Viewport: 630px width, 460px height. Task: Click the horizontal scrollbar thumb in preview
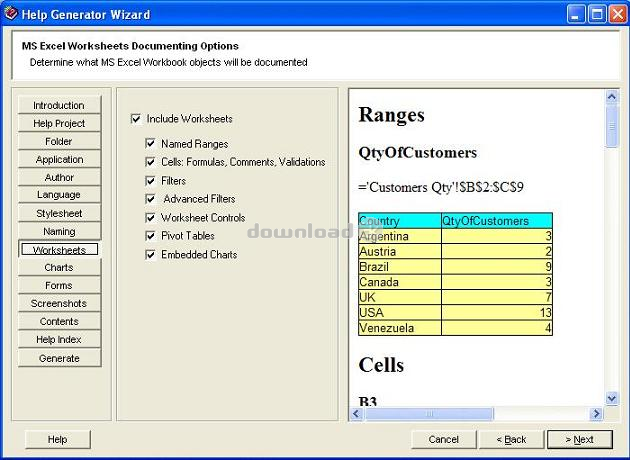coord(429,413)
